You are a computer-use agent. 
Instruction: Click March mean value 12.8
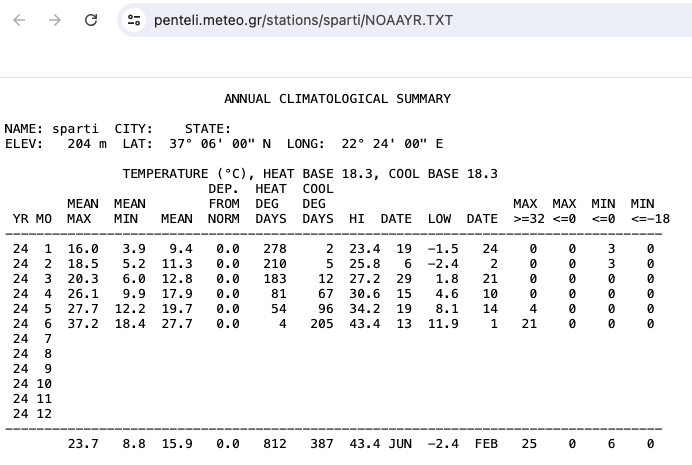[x=177, y=279]
